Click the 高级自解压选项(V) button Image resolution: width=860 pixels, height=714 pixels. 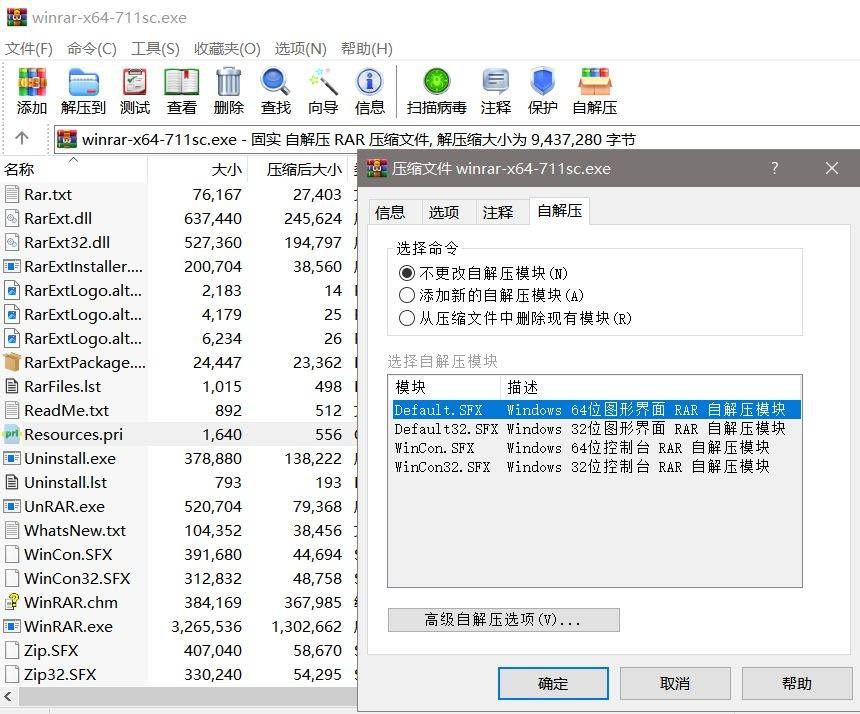502,620
